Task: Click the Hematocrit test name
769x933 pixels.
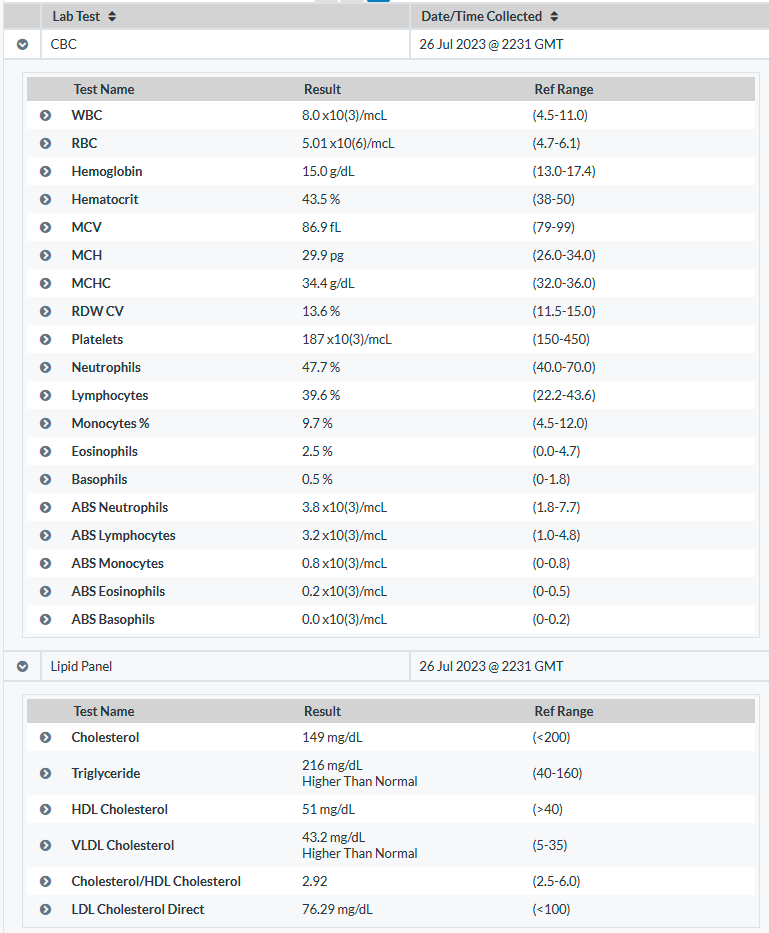Action: click(105, 199)
